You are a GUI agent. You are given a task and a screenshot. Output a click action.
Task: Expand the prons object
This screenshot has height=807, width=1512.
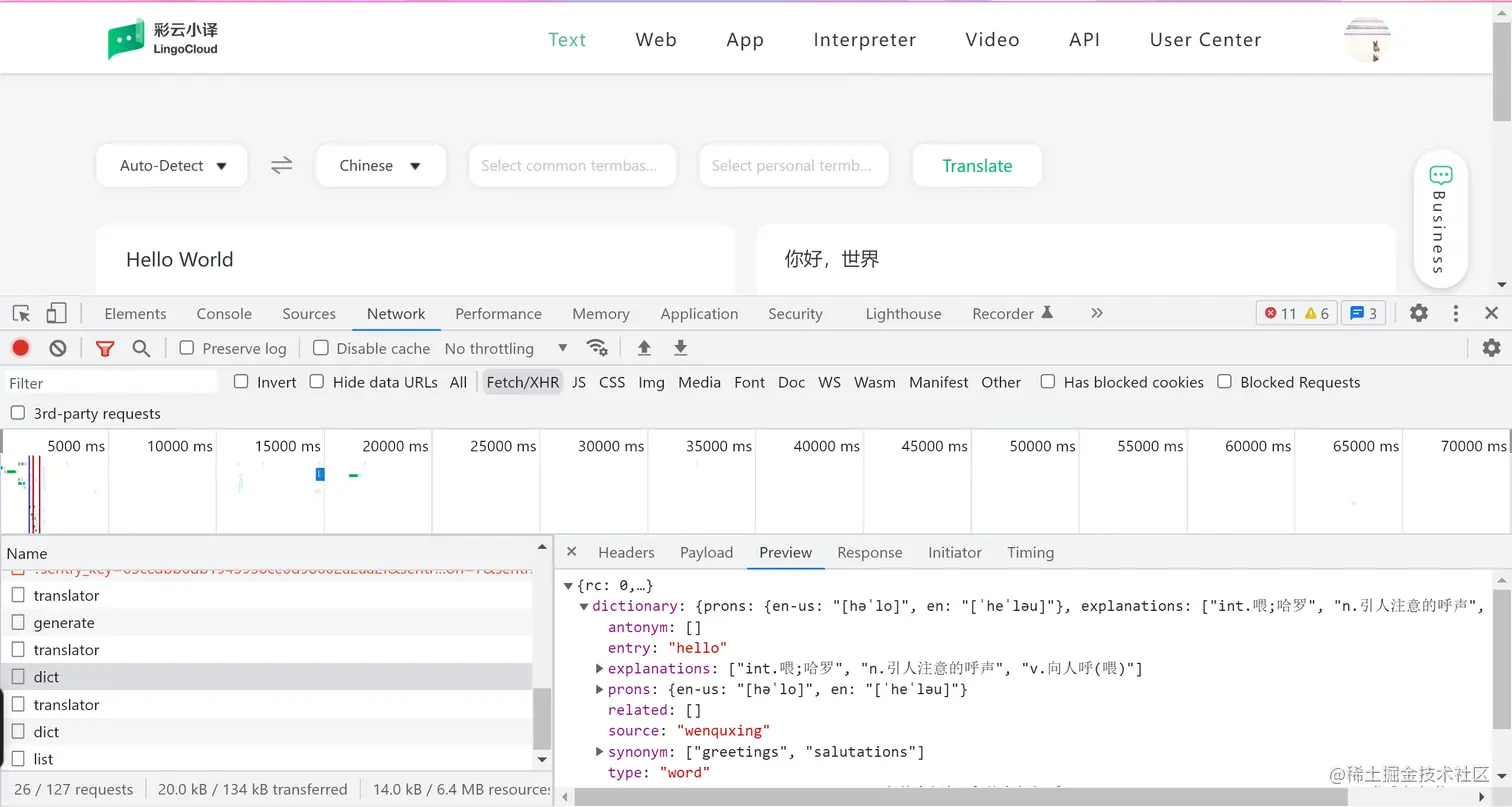(x=600, y=689)
